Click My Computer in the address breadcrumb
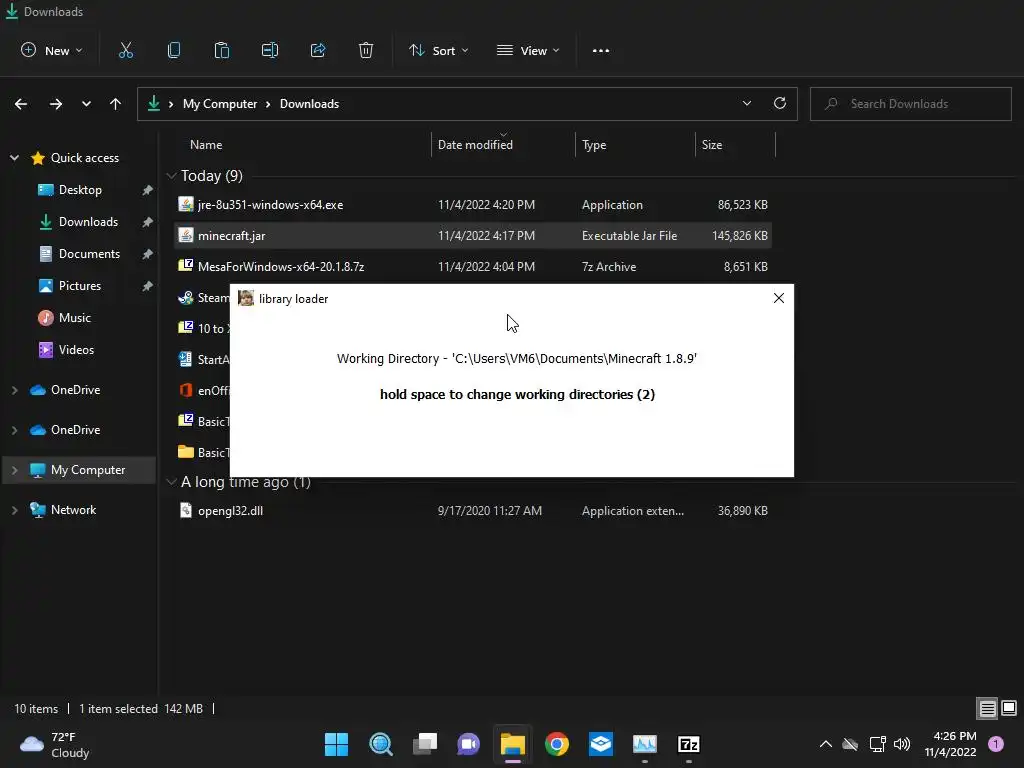 220,104
